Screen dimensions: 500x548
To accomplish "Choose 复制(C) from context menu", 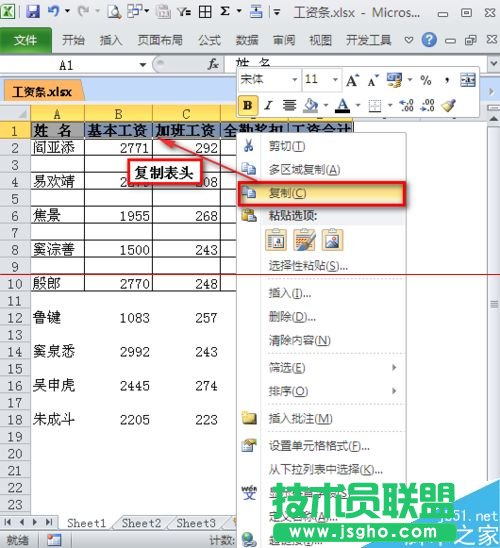I will (321, 193).
